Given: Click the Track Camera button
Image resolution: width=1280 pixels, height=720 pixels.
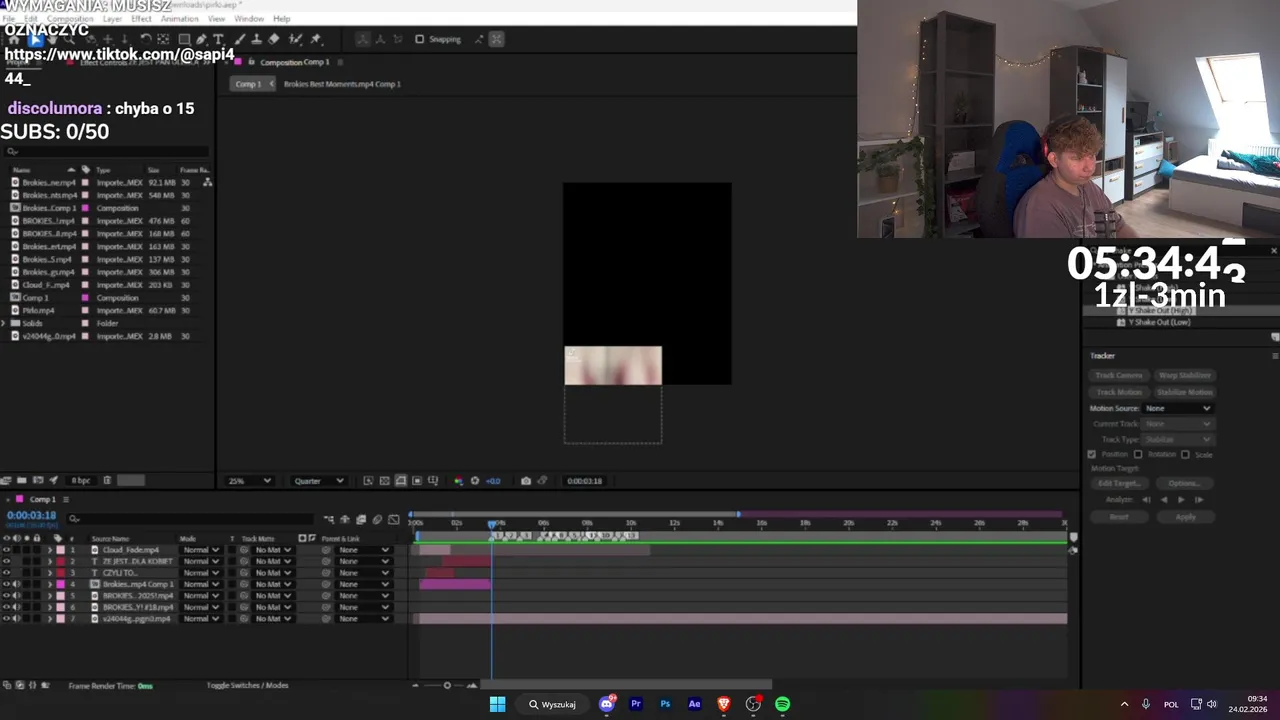Looking at the screenshot, I should coord(1119,375).
